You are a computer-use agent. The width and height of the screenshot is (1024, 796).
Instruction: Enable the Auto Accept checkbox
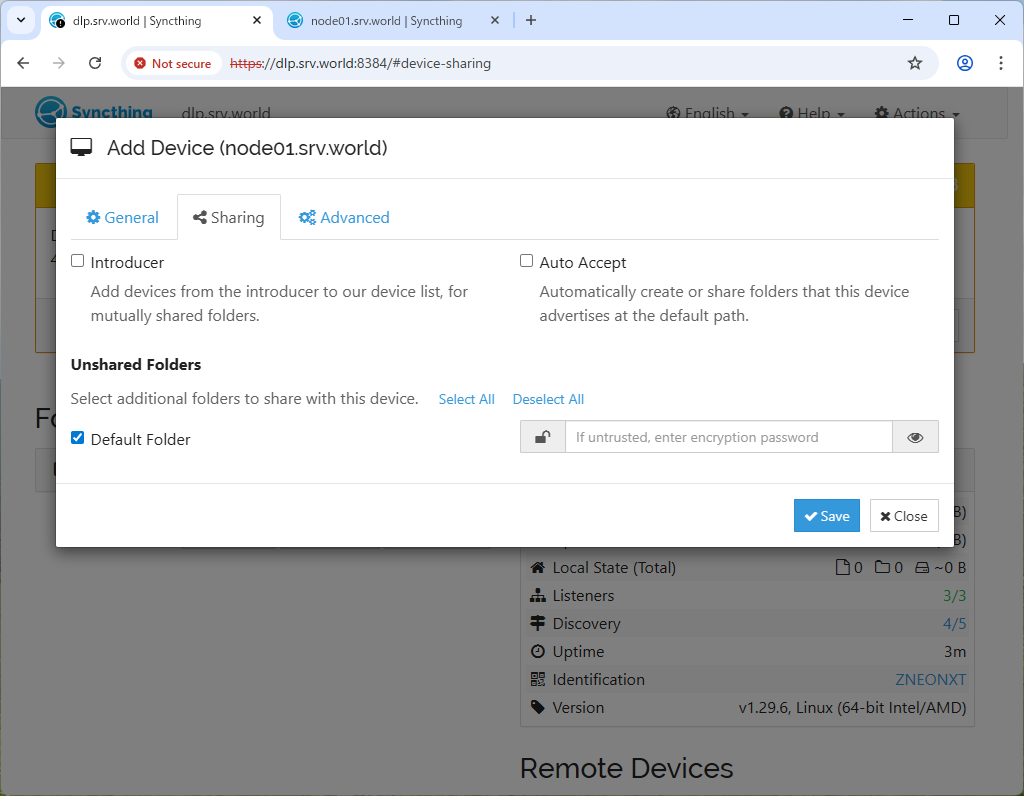[526, 261]
